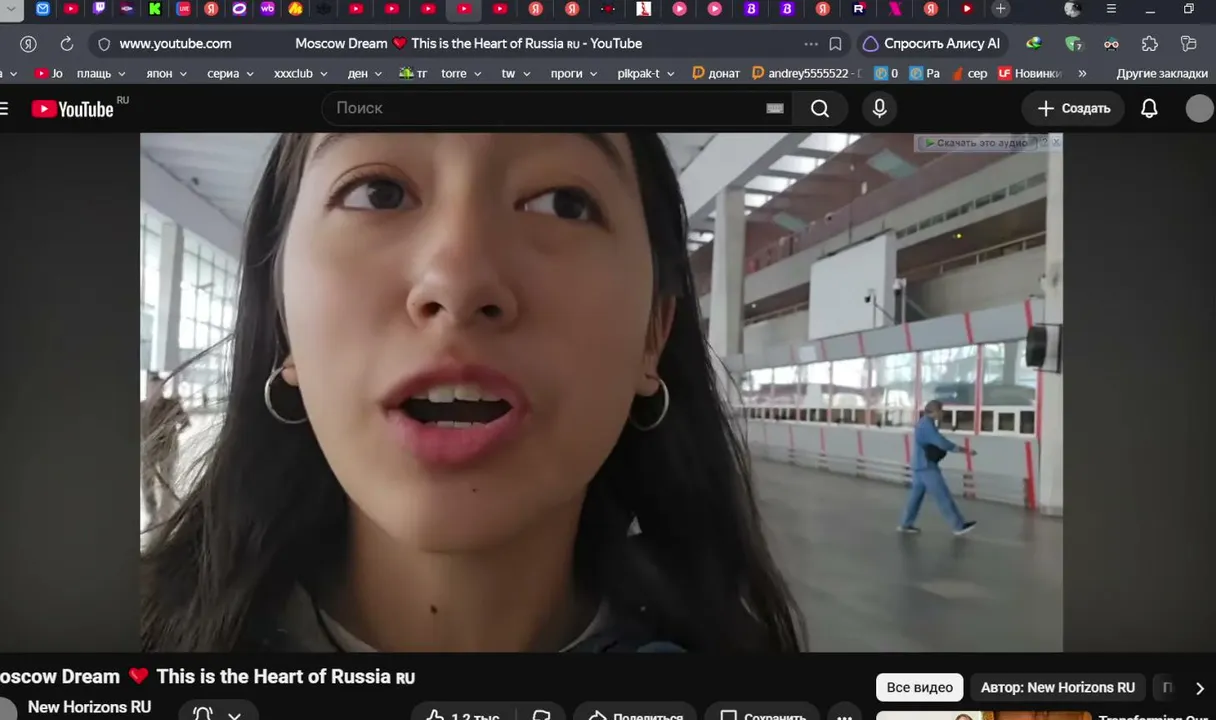Ask Alisa AI button

(930, 44)
